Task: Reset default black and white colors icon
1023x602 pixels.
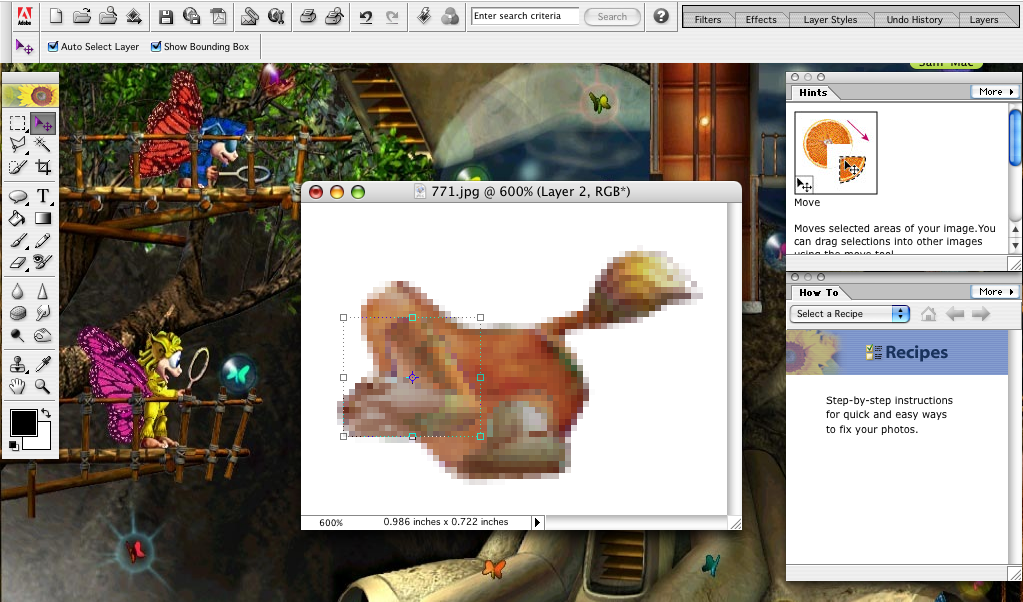Action: 14,445
